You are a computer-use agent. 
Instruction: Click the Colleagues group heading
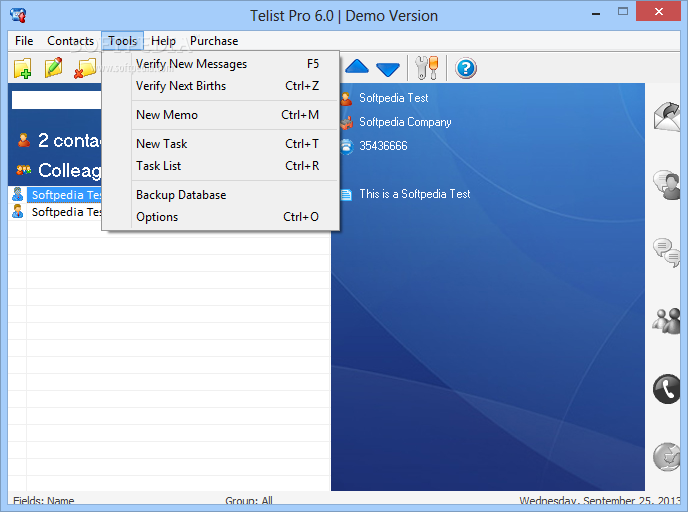[69, 170]
